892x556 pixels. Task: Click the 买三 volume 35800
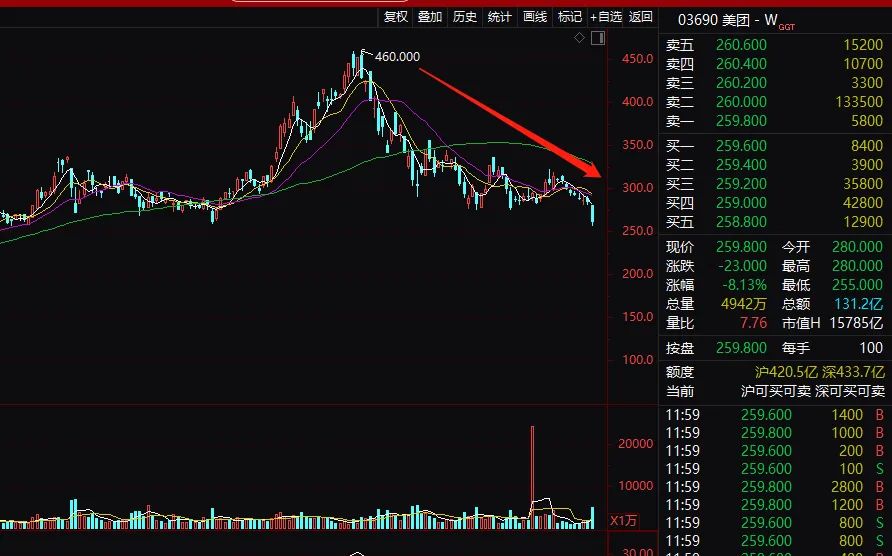(863, 184)
